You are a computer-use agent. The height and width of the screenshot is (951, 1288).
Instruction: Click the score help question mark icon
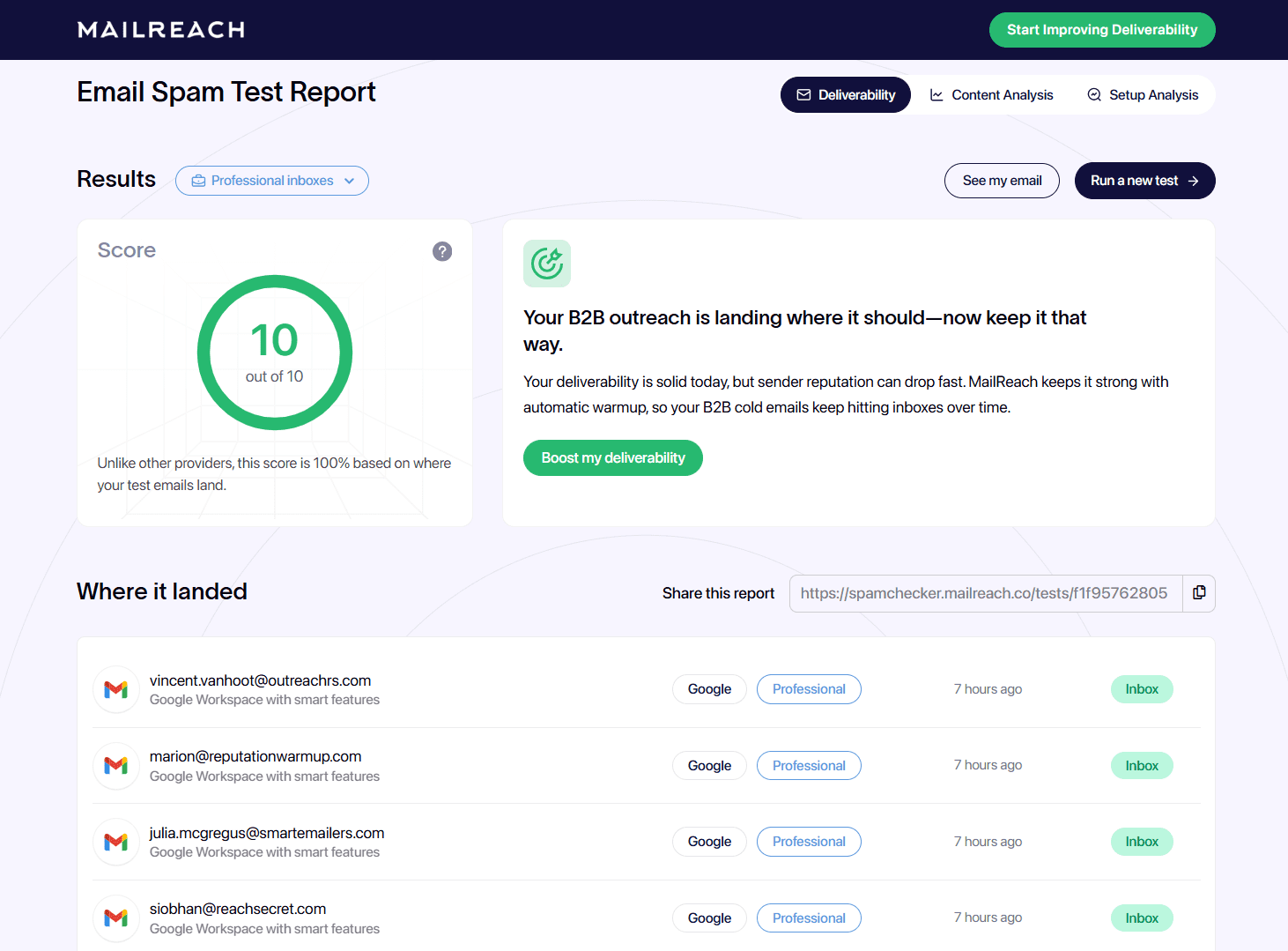[442, 251]
